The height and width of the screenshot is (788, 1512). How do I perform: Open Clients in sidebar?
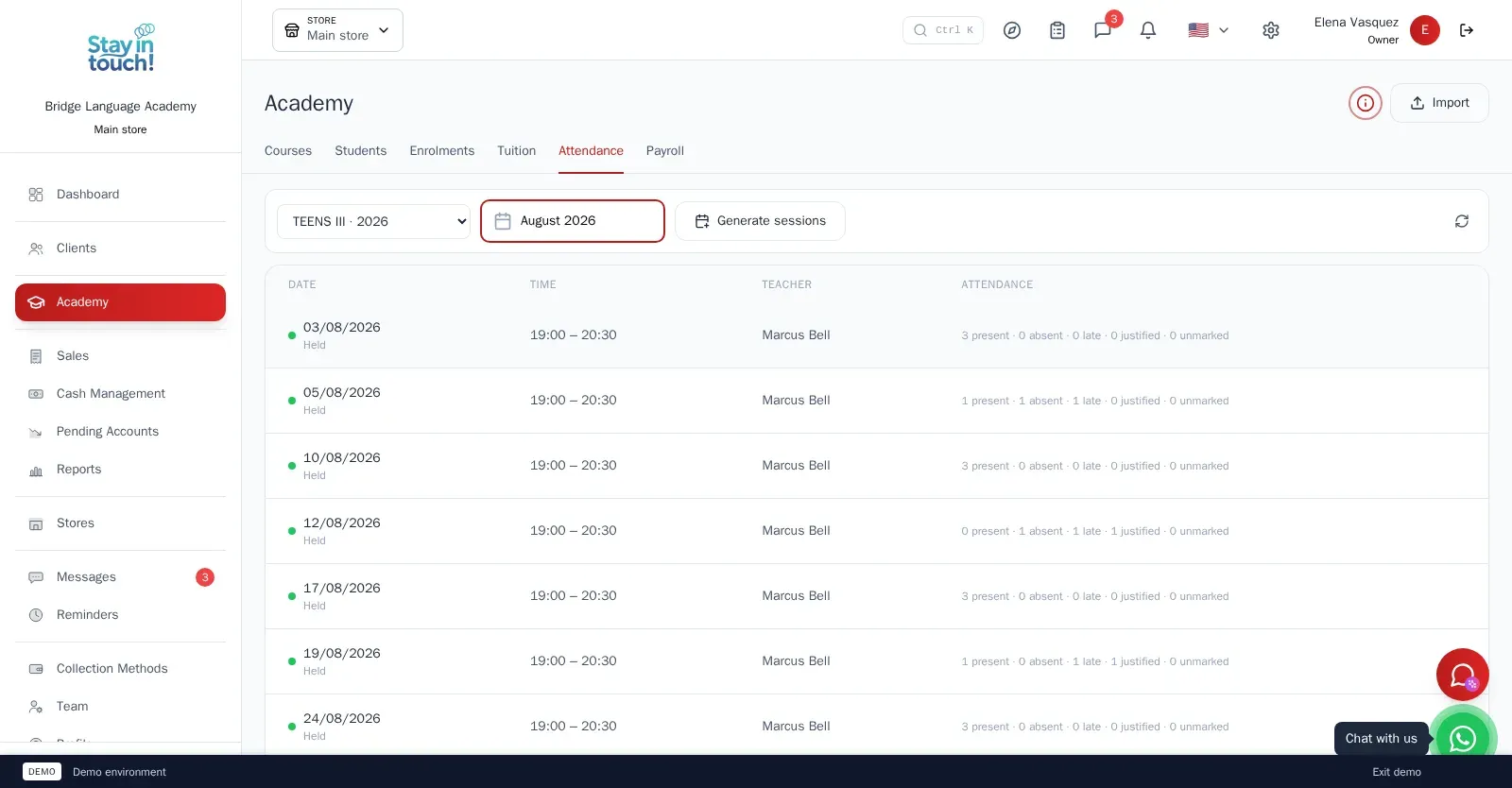[120, 248]
